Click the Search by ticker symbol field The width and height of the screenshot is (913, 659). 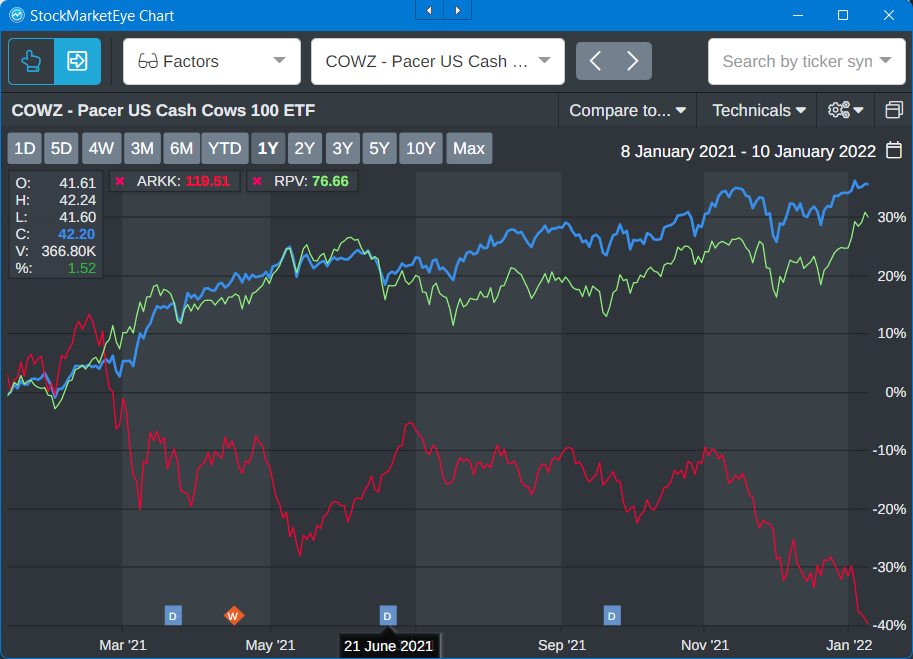click(x=796, y=61)
